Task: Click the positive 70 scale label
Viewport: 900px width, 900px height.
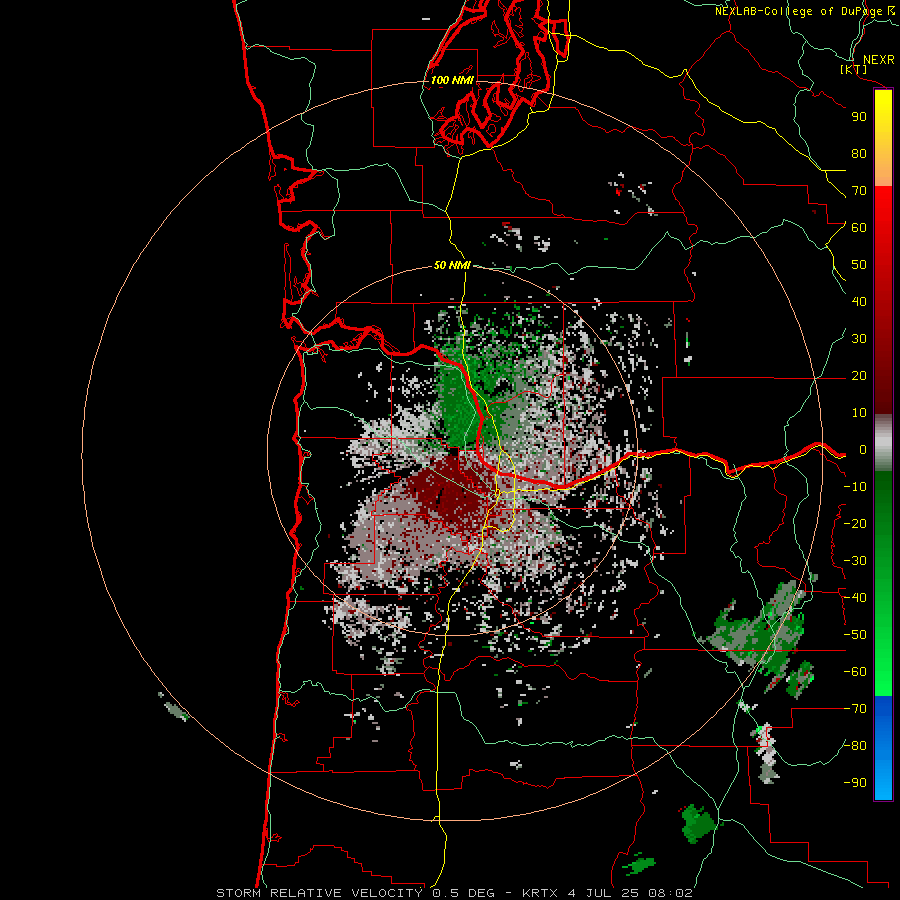Action: pyautogui.click(x=859, y=191)
